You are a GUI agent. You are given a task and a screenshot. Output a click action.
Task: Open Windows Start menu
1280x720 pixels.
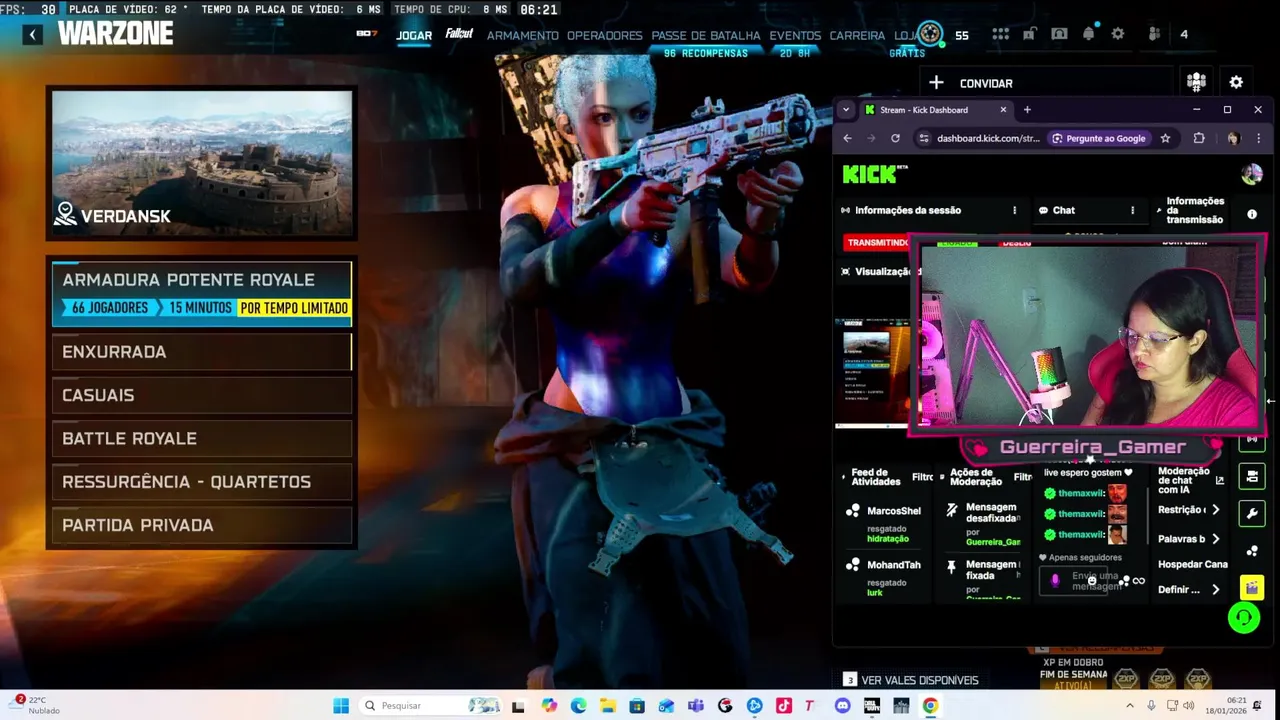[341, 706]
